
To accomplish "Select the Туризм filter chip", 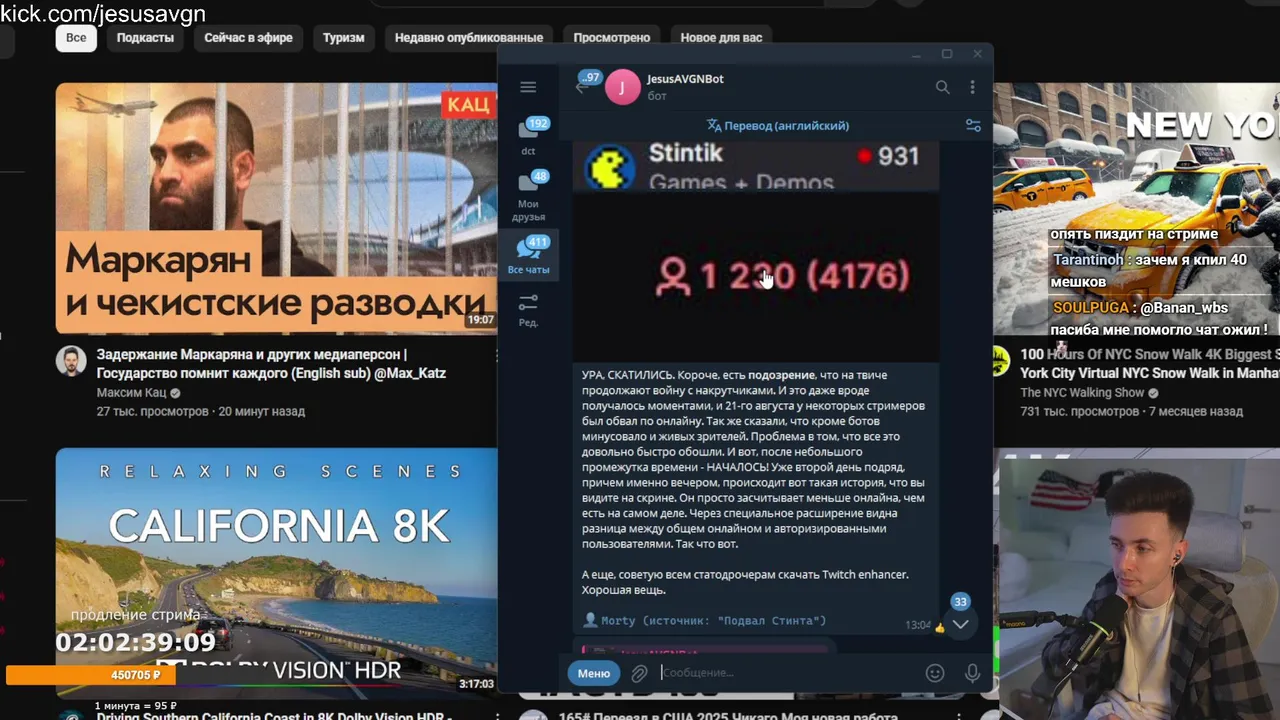I will tap(343, 38).
